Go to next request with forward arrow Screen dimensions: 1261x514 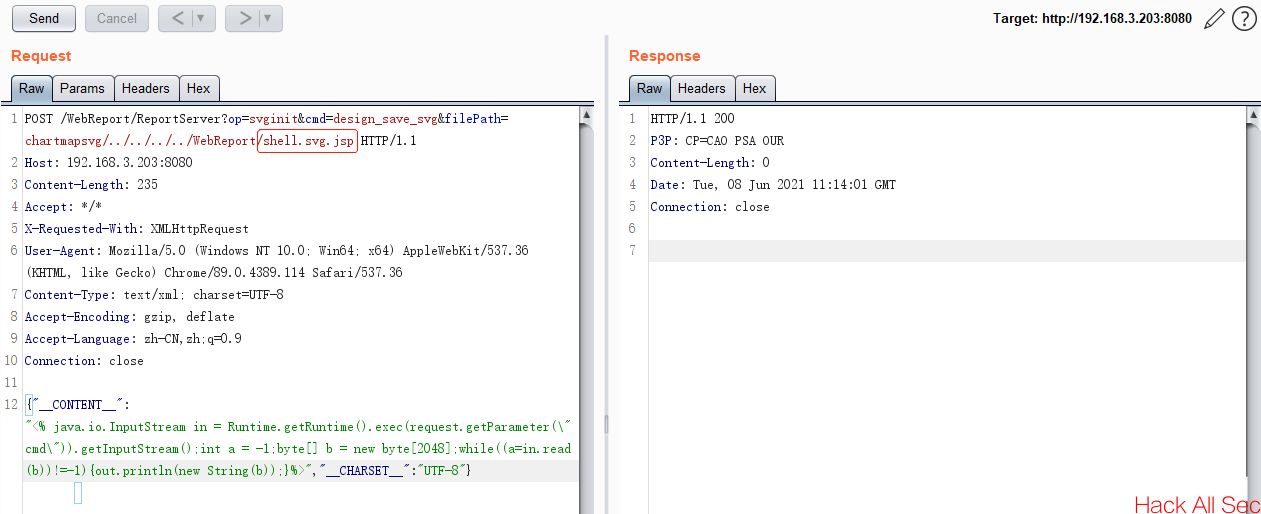tap(243, 18)
